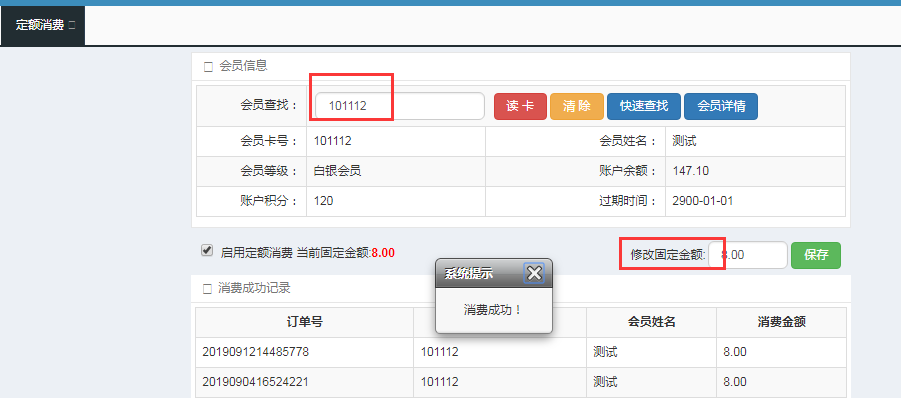The height and width of the screenshot is (398, 901).
Task: Close the 定额消费 tab with its small icon
Action: pos(72,25)
